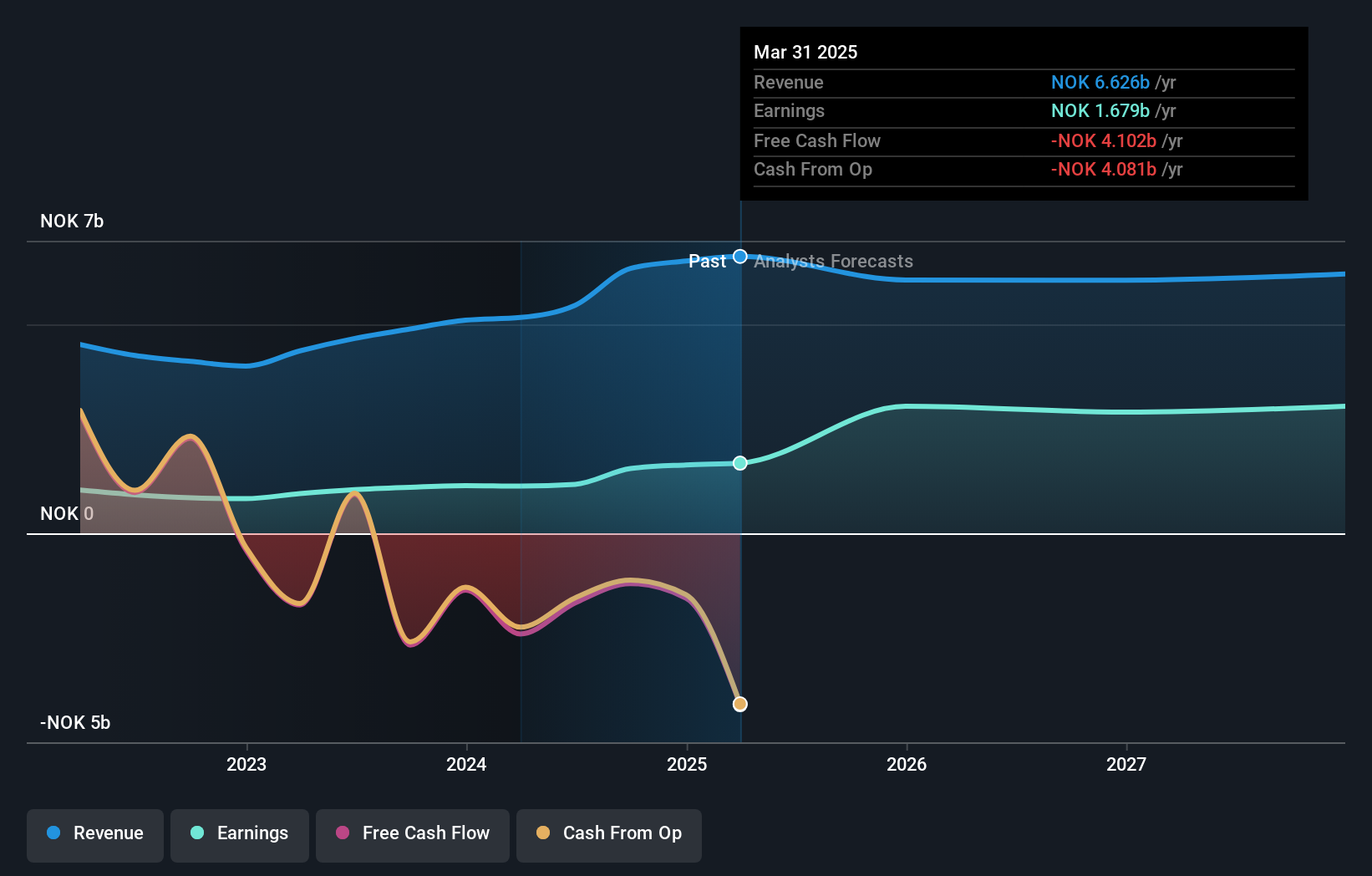Click the NOK 0 axis label
This screenshot has width=1372, height=876.
pos(67,514)
